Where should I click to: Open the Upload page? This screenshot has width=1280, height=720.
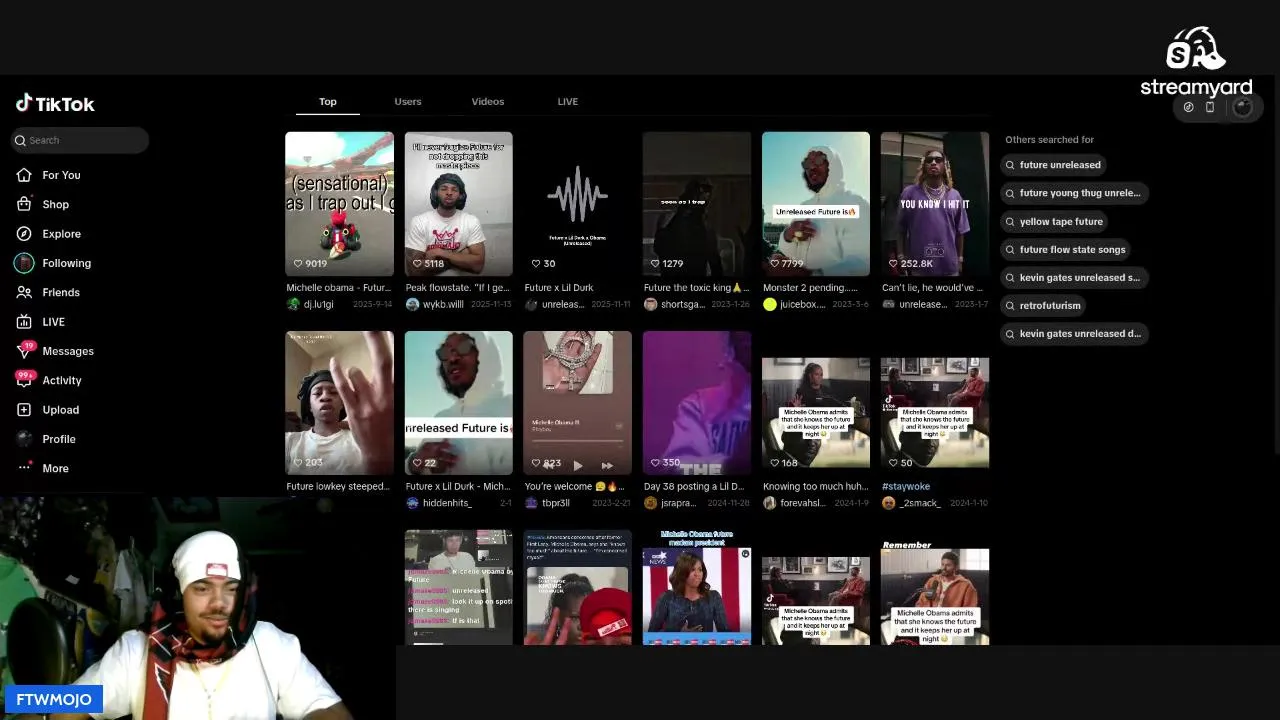47,410
